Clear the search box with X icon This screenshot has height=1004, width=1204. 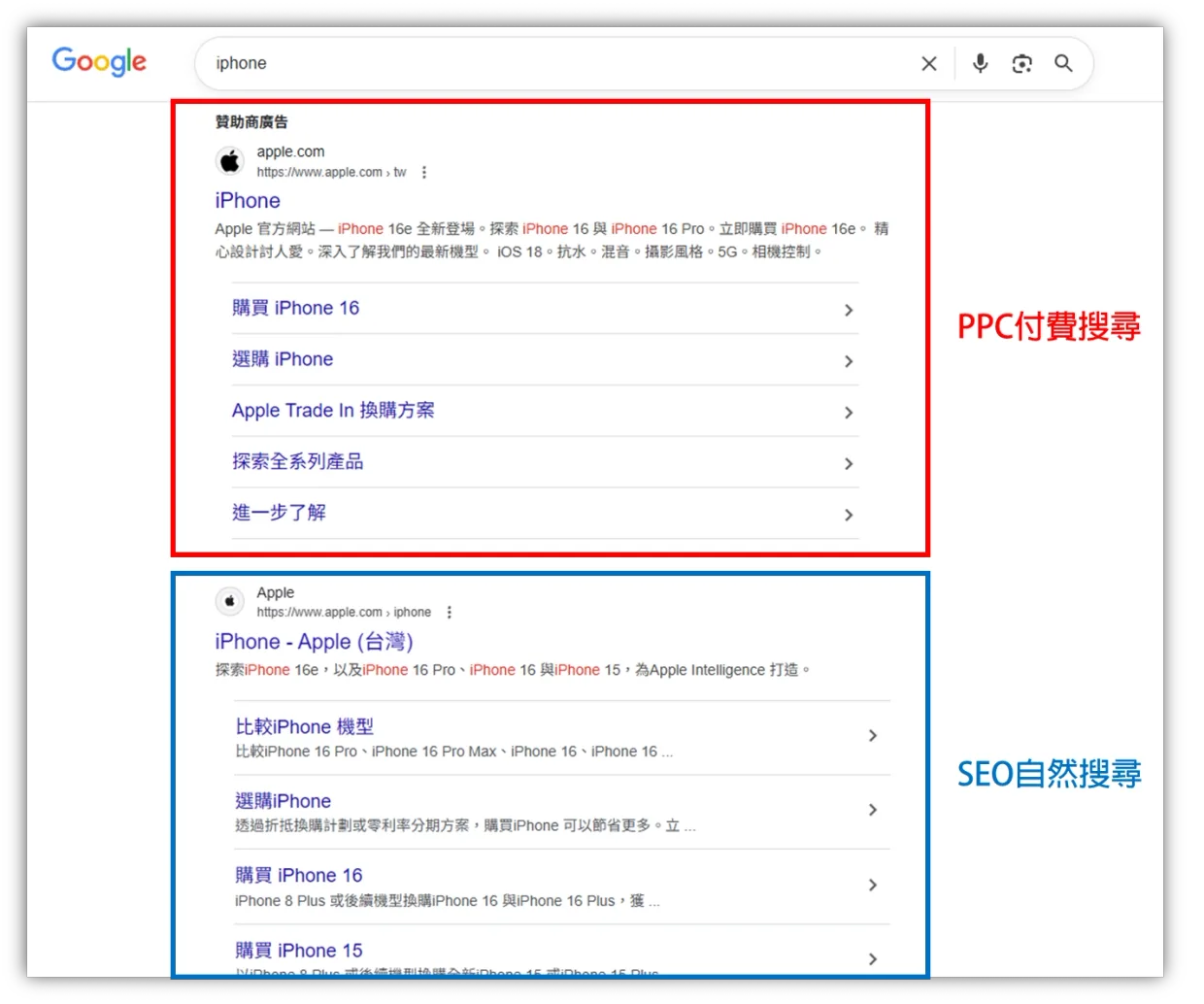pyautogui.click(x=929, y=63)
